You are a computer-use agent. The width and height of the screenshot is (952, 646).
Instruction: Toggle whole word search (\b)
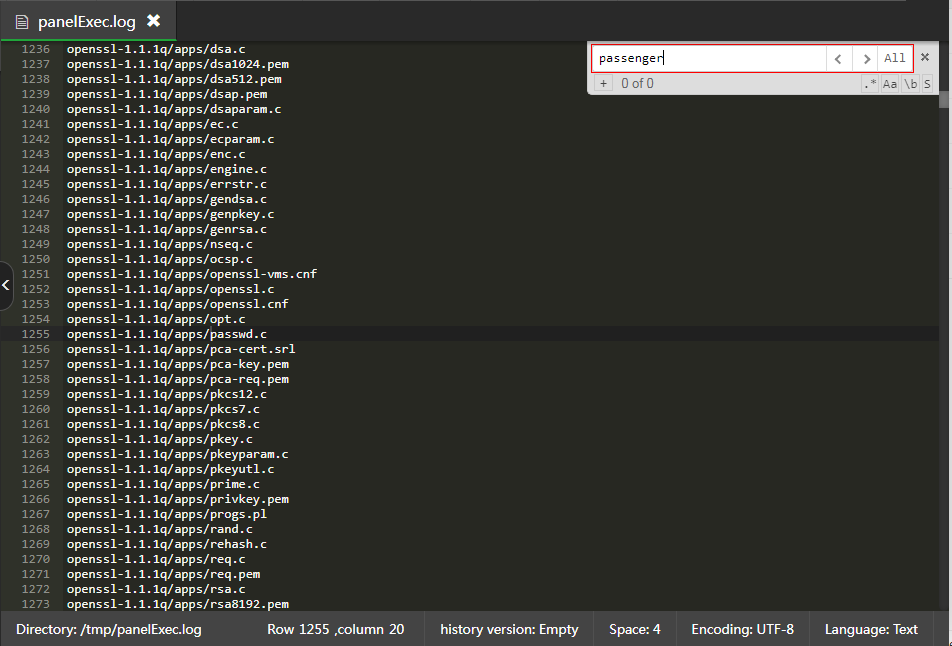[x=910, y=84]
